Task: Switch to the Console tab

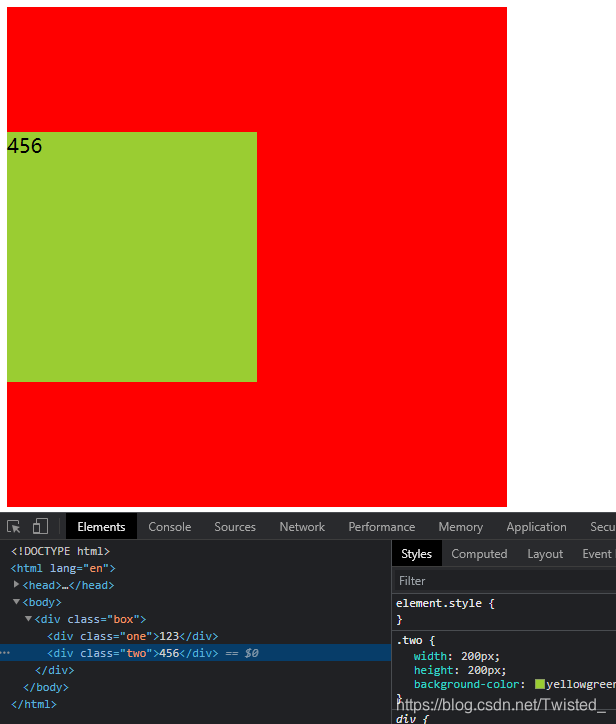Action: 169,527
